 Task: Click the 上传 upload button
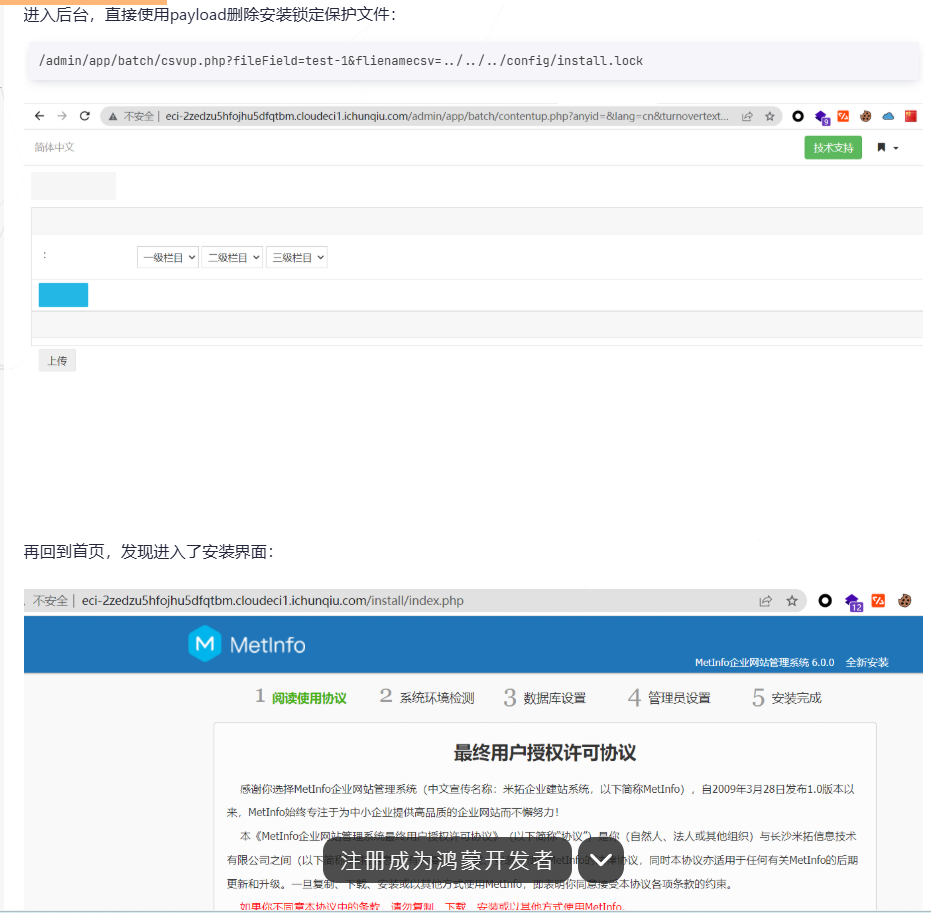pyautogui.click(x=57, y=360)
